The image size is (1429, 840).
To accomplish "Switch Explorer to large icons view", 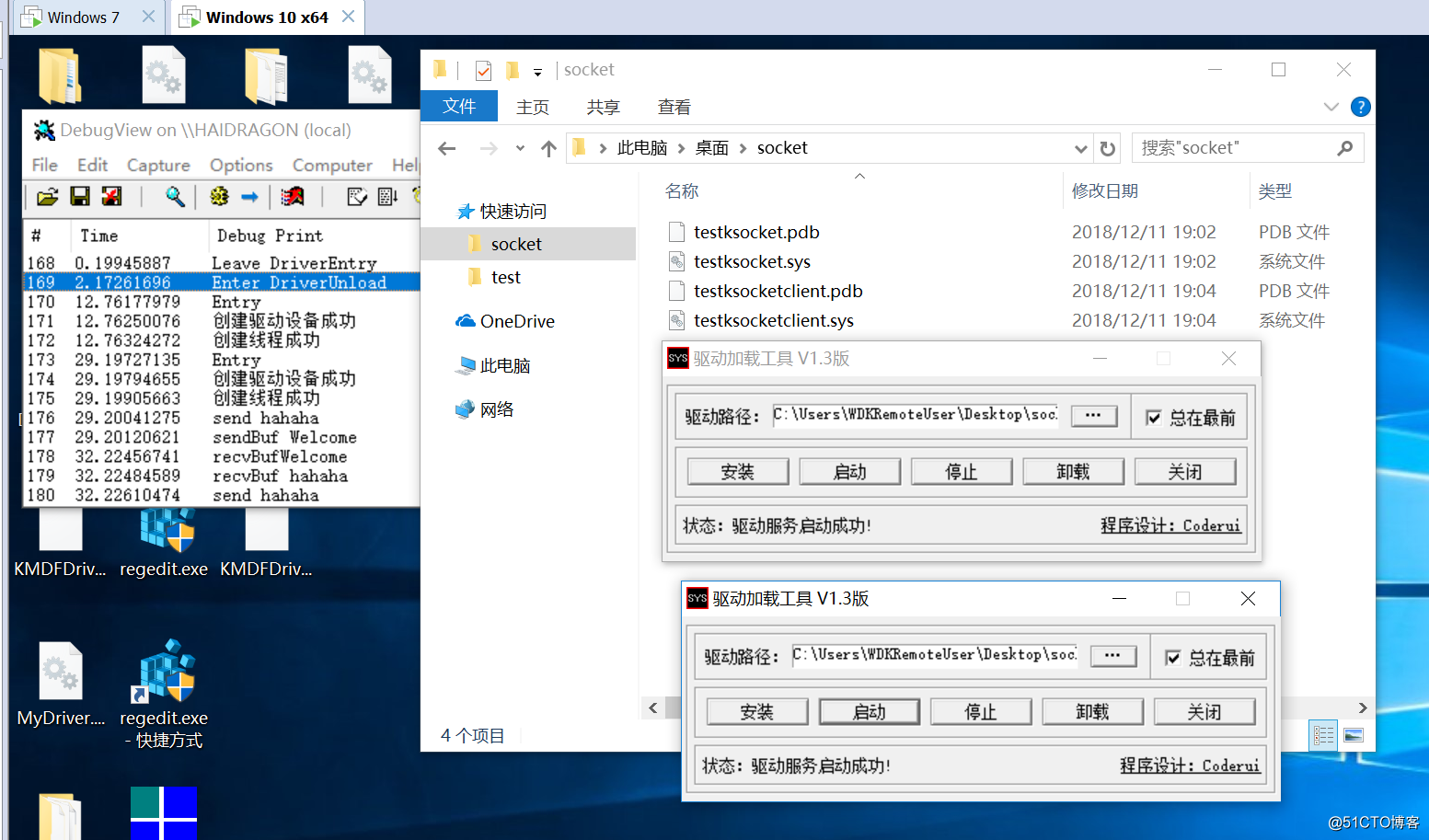I will click(1354, 735).
